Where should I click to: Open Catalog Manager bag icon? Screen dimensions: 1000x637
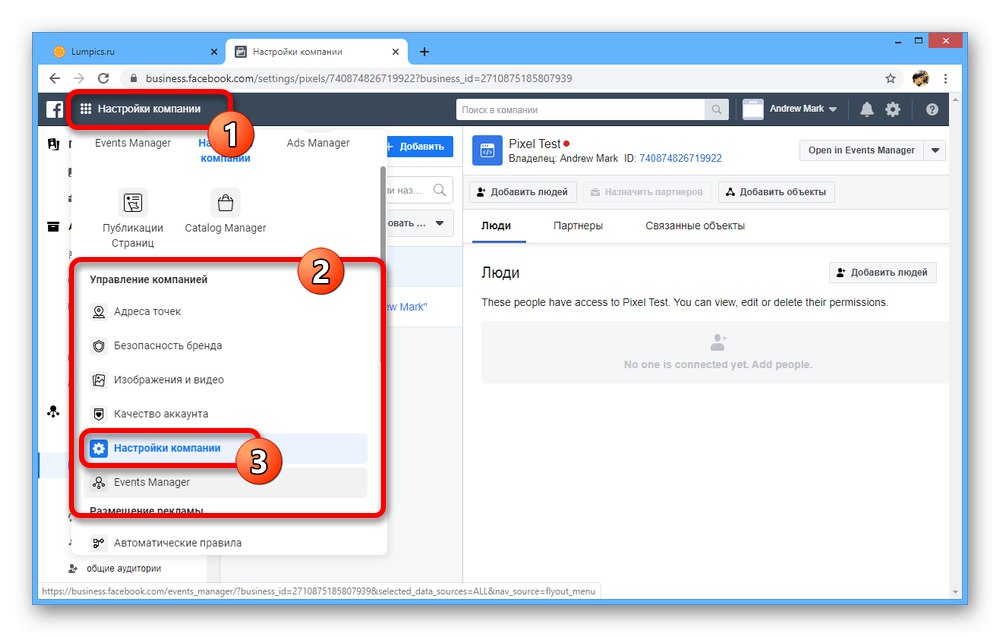[x=225, y=203]
